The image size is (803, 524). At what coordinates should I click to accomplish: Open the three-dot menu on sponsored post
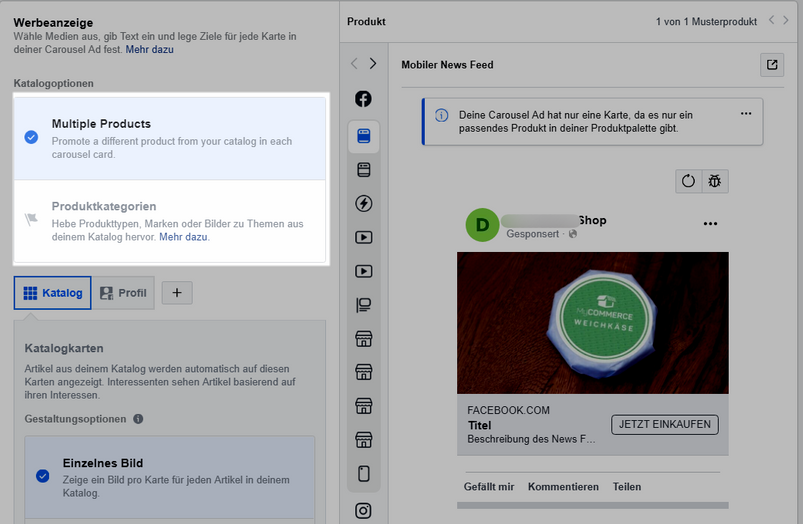(710, 223)
